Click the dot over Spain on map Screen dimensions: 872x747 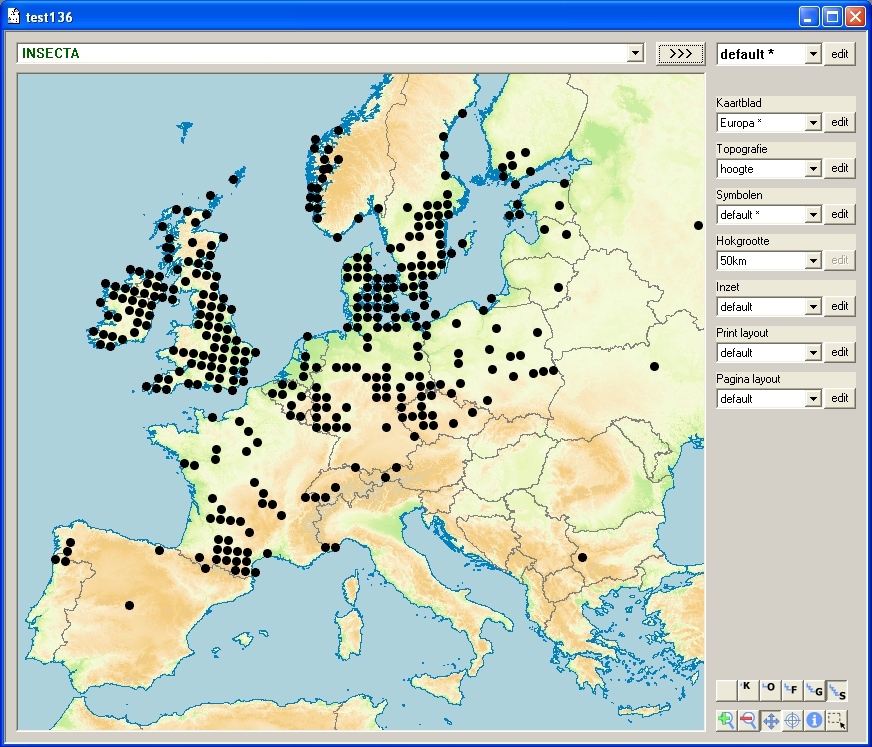pos(129,605)
